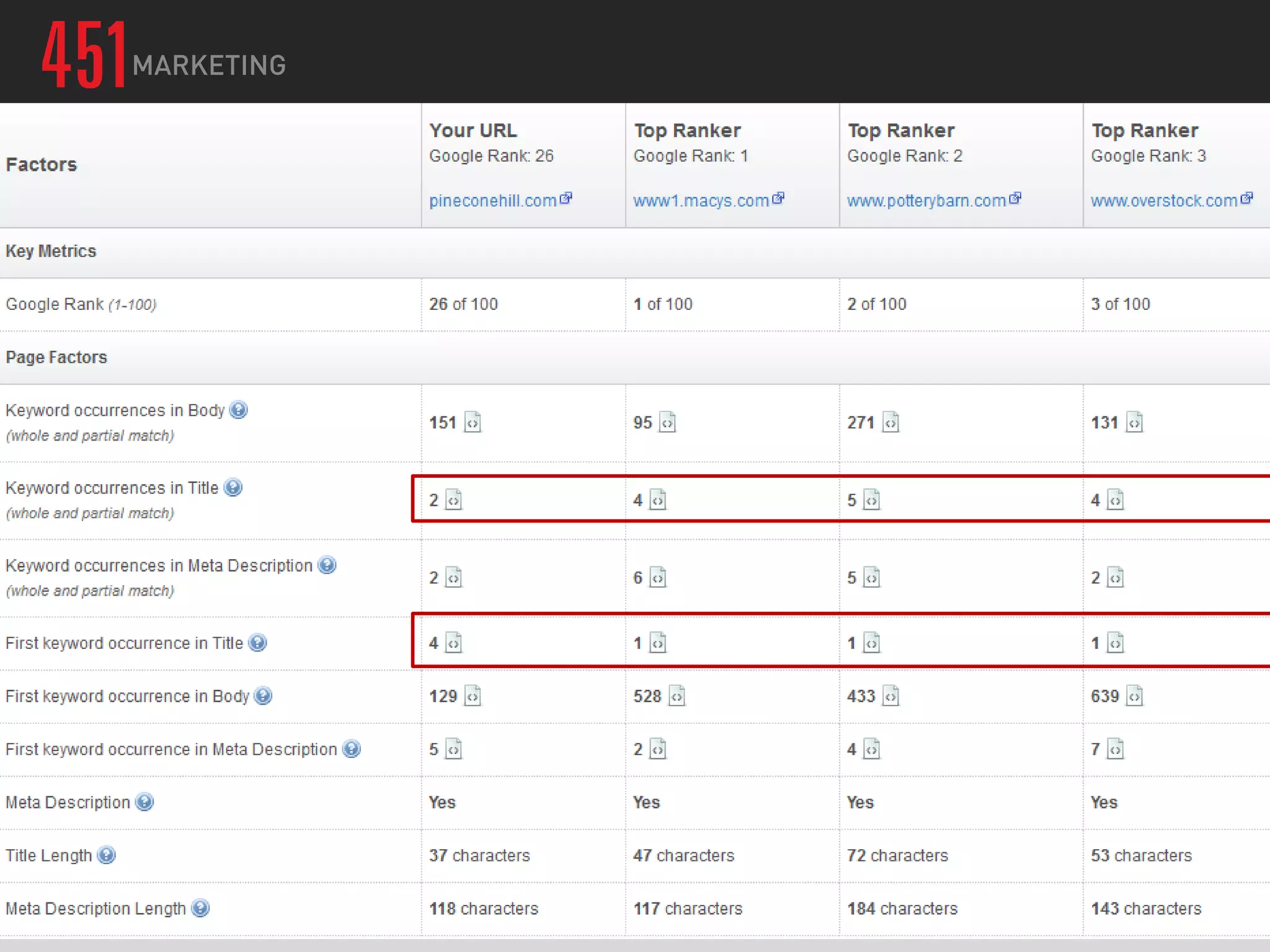This screenshot has width=1270, height=952.
Task: Click code icon beside pineconehill title occurrences value 2
Action: 454,500
